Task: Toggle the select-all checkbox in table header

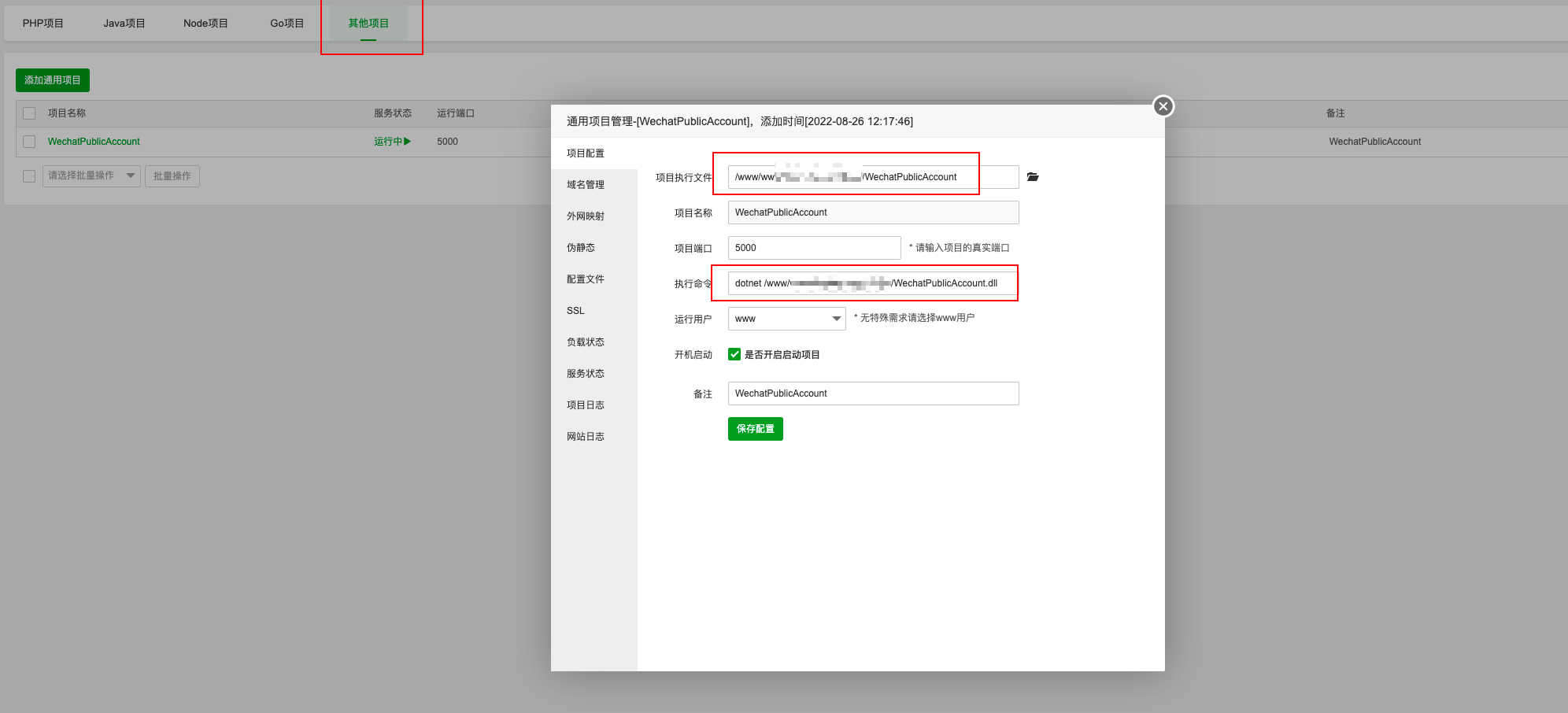Action: point(29,113)
